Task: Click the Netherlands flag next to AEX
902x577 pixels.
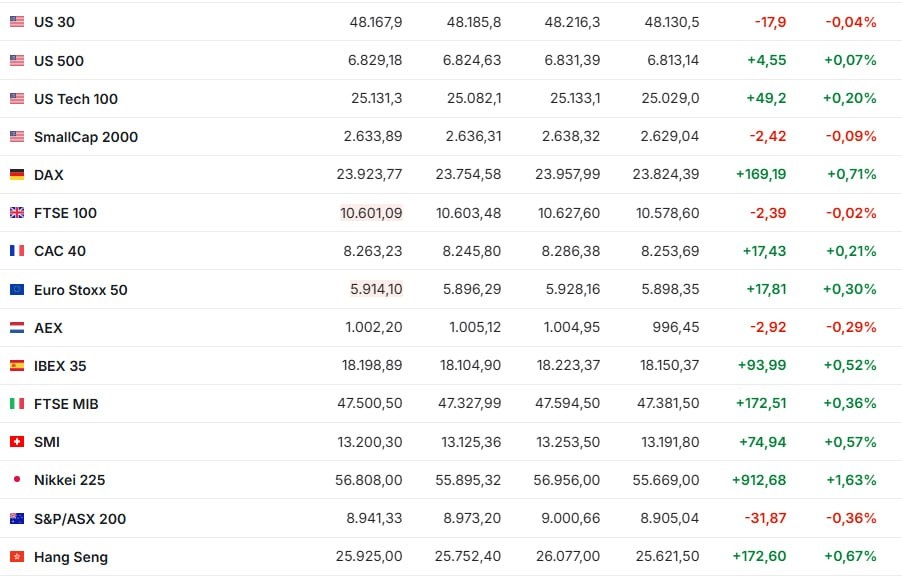Action: click(17, 328)
